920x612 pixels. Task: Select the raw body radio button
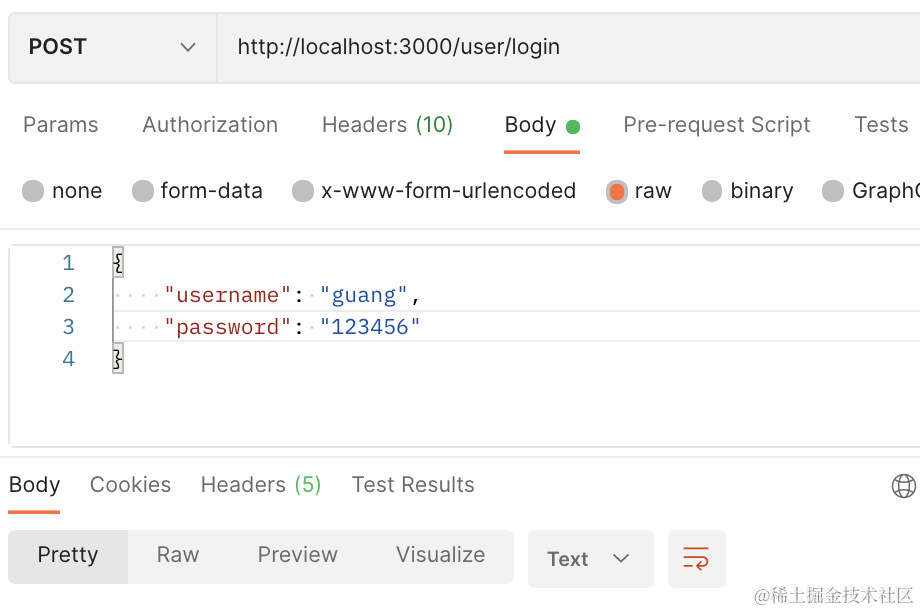coord(617,191)
